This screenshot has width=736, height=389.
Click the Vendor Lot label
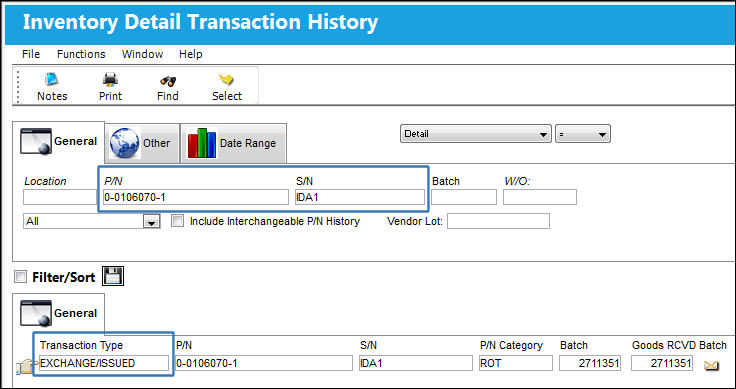coord(415,221)
